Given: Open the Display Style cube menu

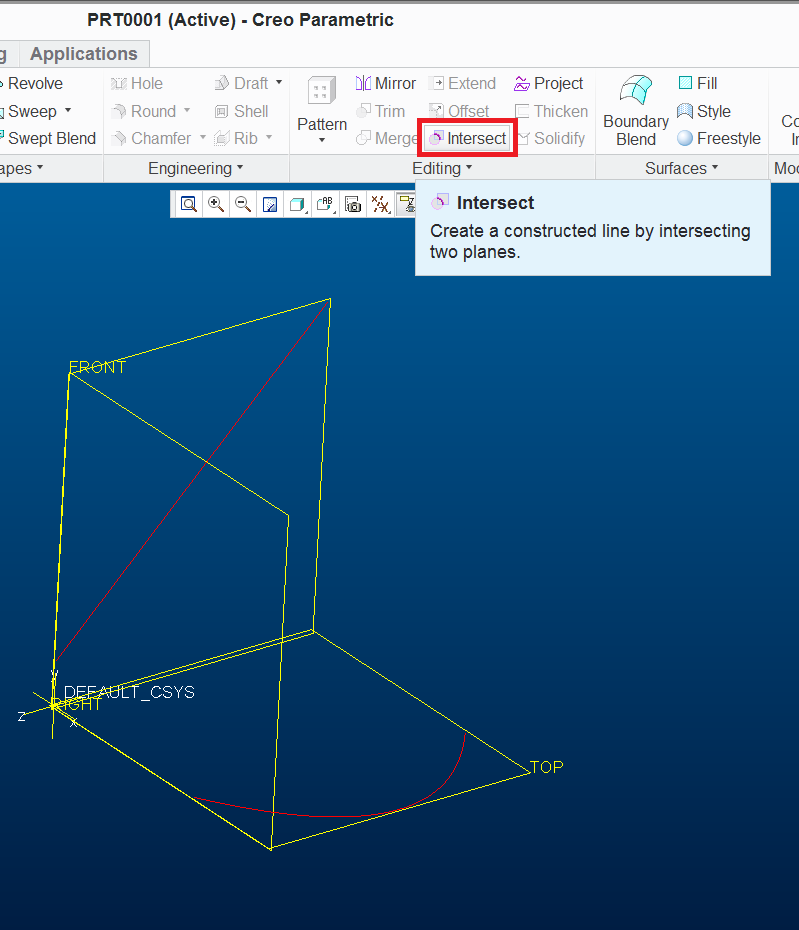Looking at the screenshot, I should pyautogui.click(x=297, y=205).
